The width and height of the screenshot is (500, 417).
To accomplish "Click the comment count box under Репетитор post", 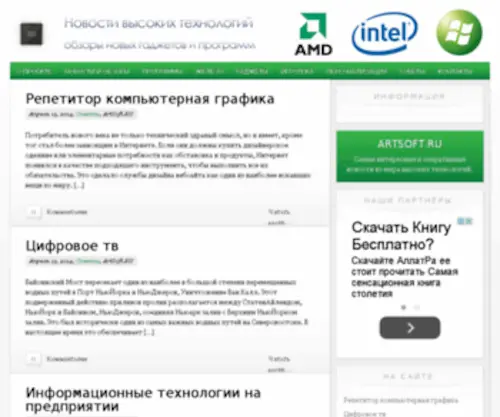I will [x=34, y=212].
